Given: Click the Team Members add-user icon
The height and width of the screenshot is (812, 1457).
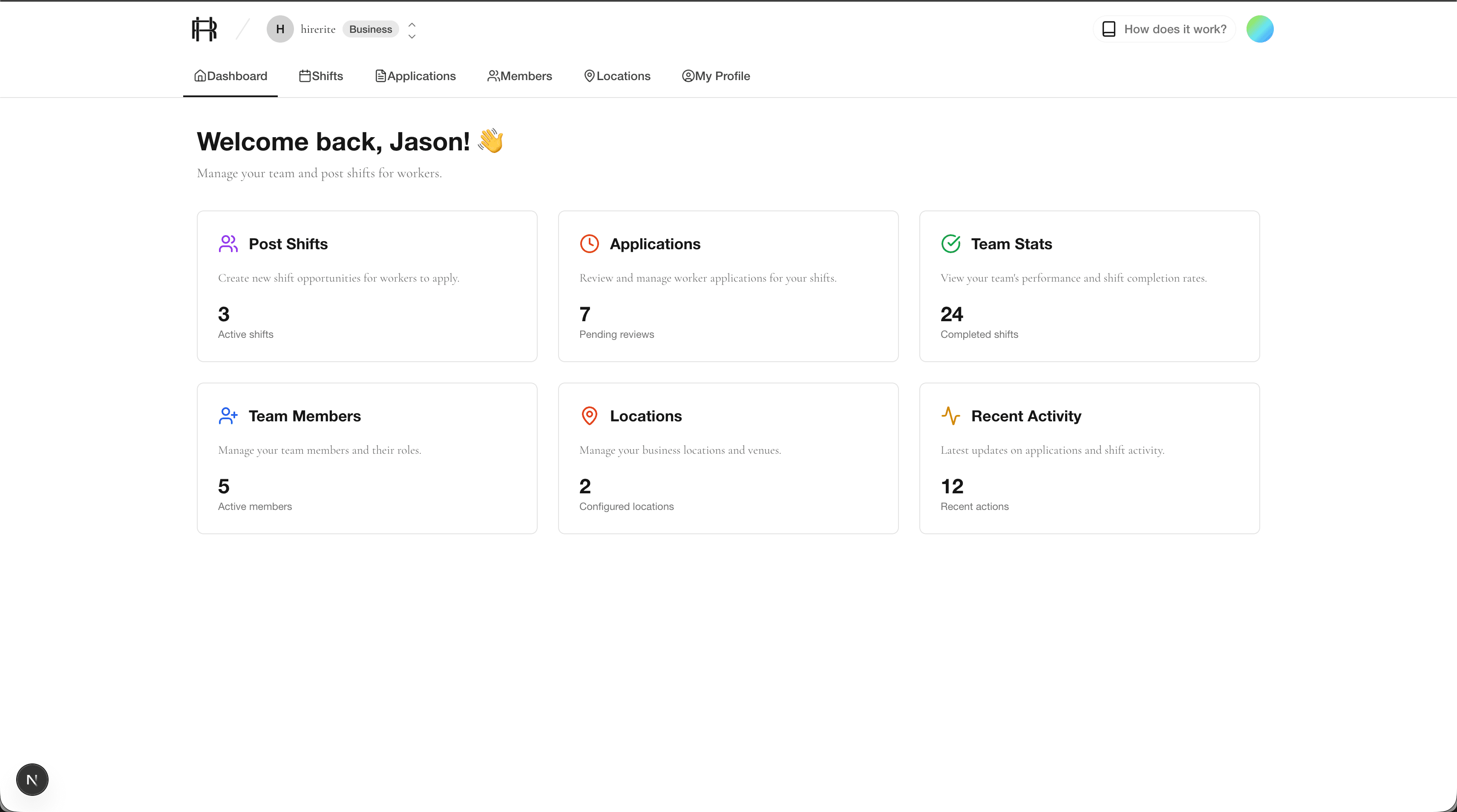Looking at the screenshot, I should pos(228,416).
